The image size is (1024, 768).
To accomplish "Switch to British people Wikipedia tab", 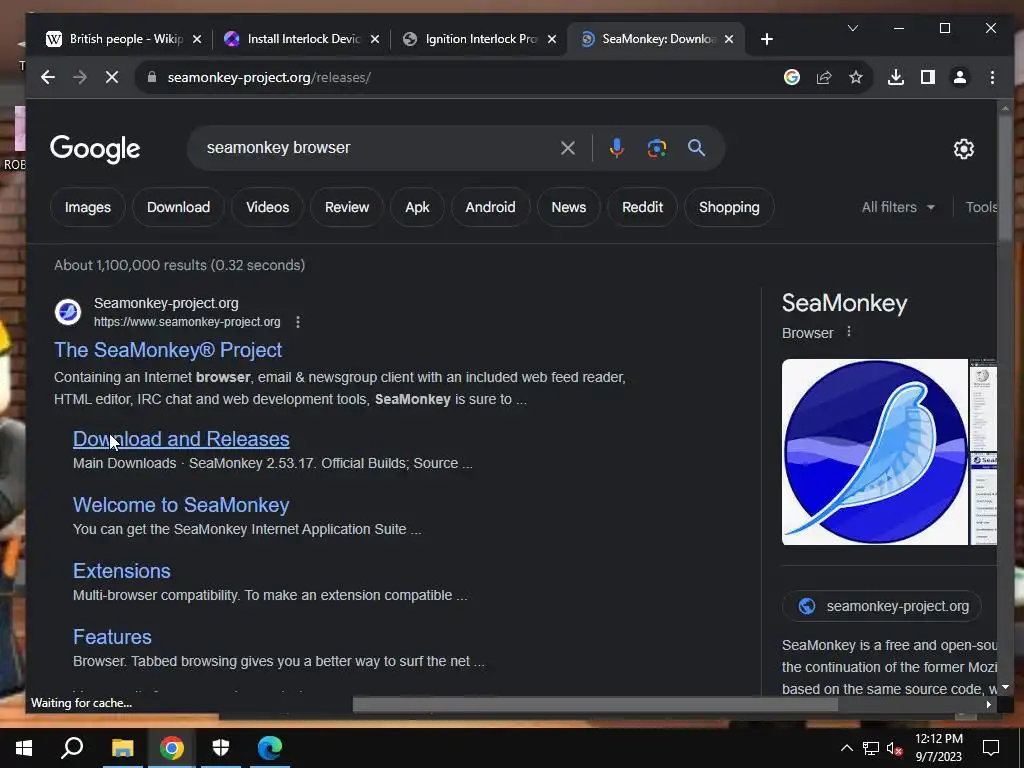I will (116, 39).
